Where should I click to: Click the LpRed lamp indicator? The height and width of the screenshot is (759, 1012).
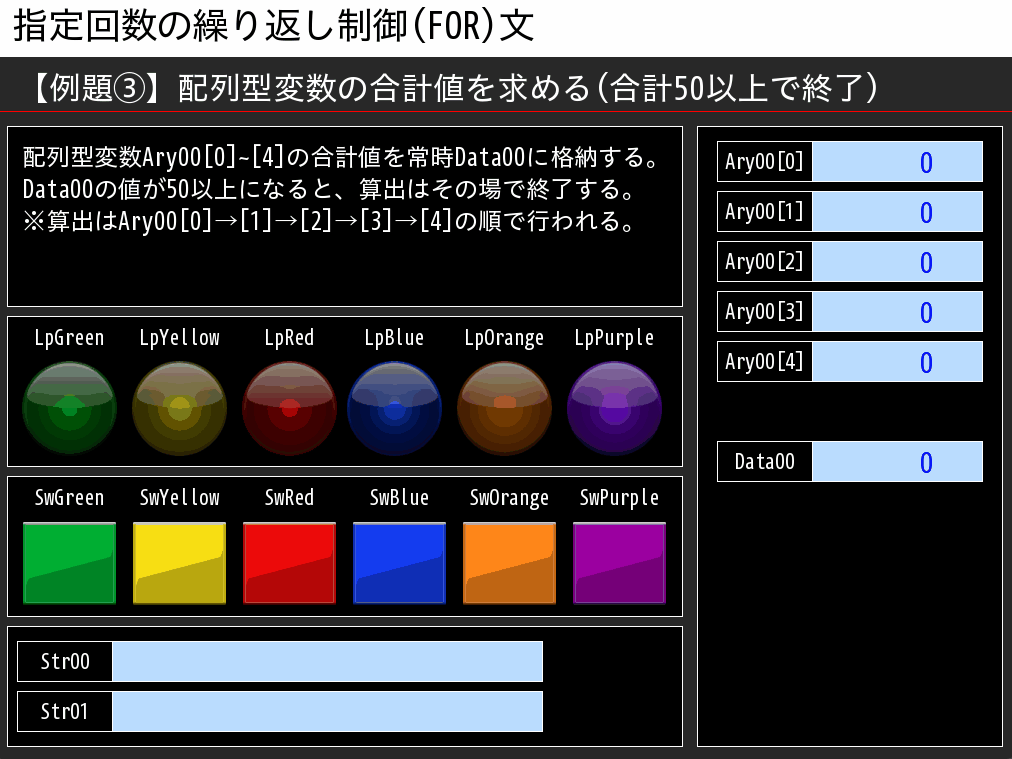tap(289, 406)
